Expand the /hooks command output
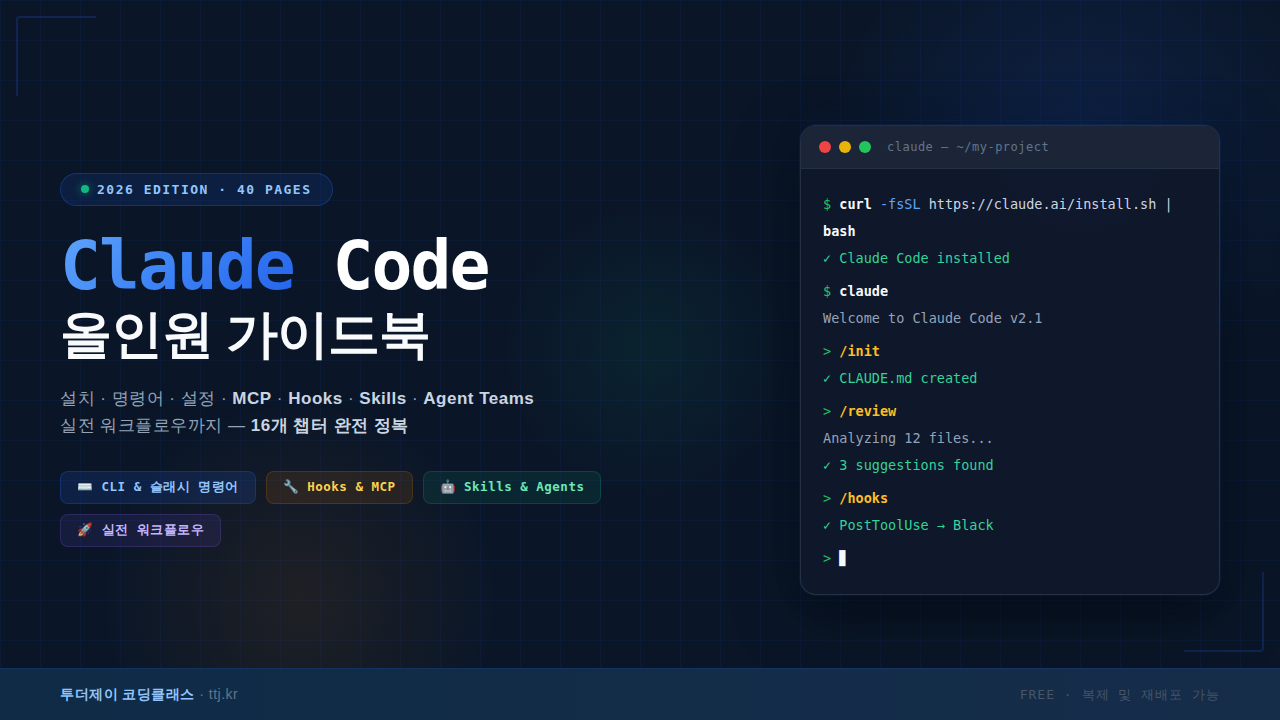Screen dimensions: 1280x720 [x=862, y=498]
